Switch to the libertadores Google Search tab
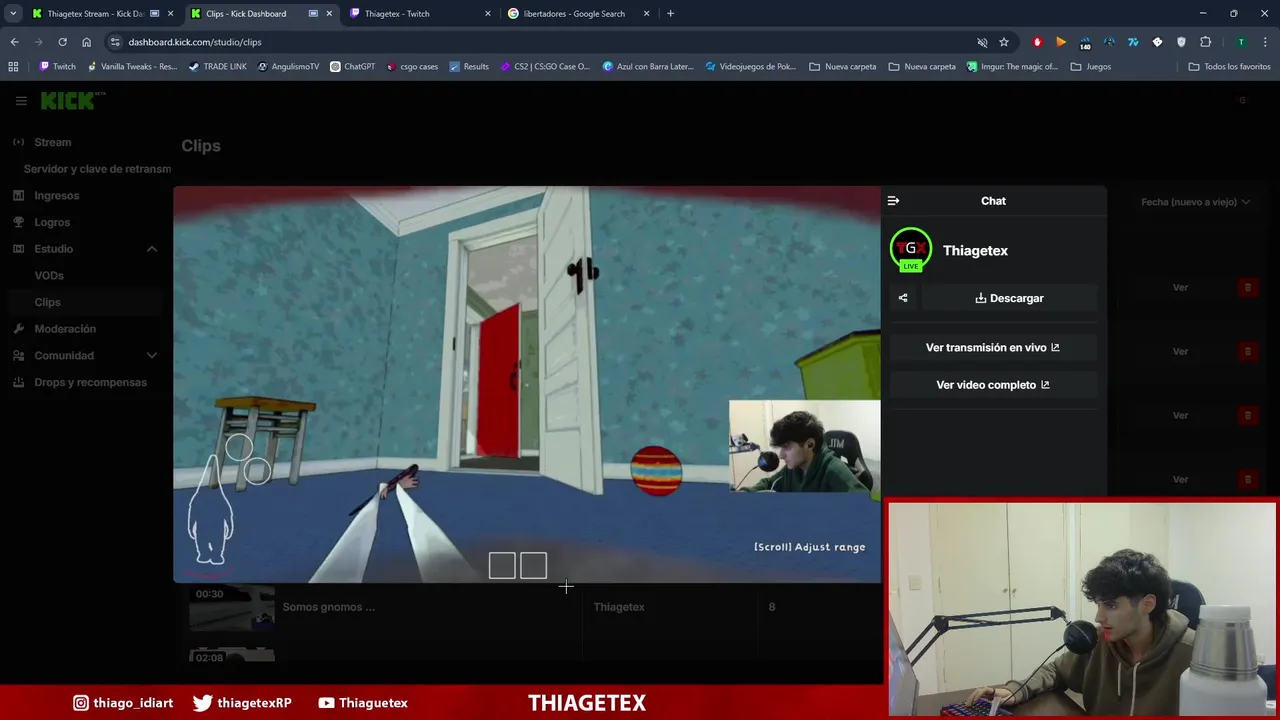The width and height of the screenshot is (1280, 720). click(579, 14)
